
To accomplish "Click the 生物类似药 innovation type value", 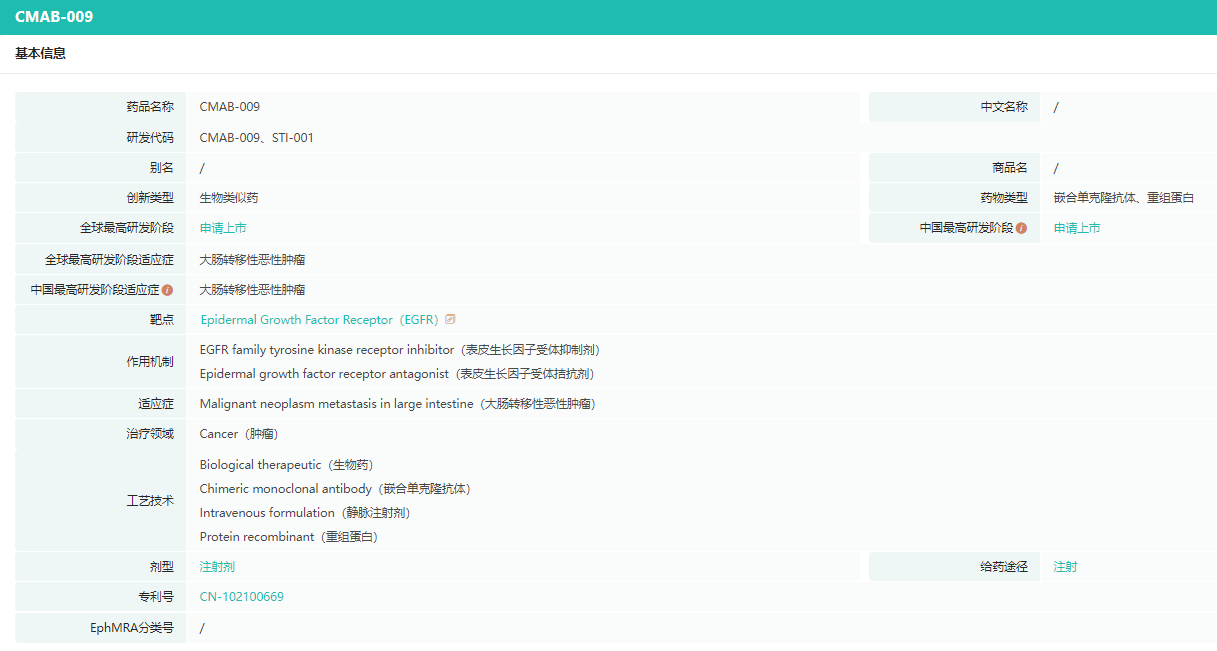I will coord(229,198).
